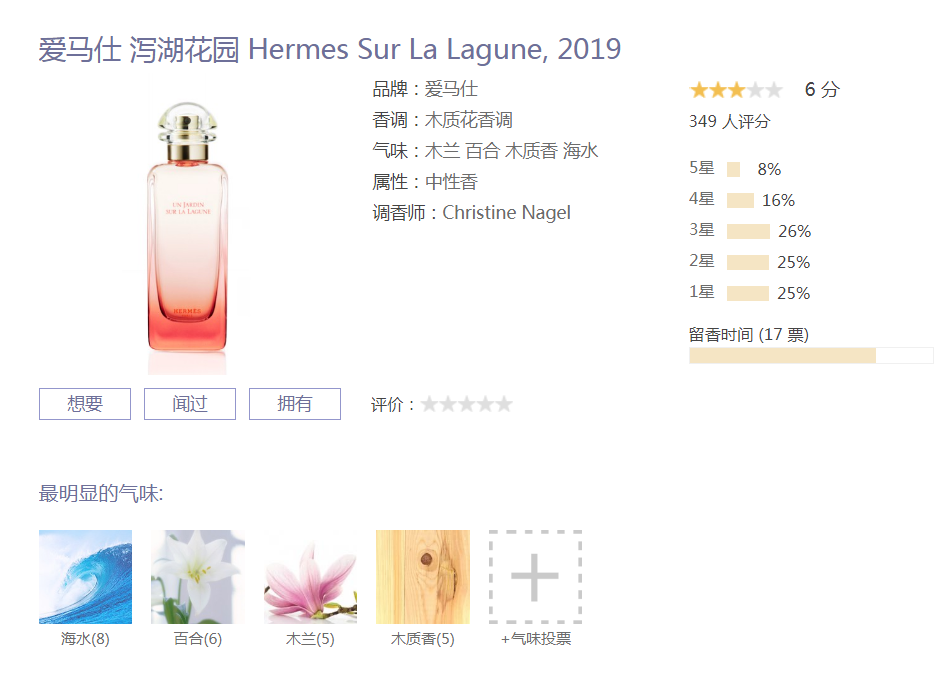The image size is (938, 678).
Task: Click the Hermes perfume bottle image
Action: 187,227
